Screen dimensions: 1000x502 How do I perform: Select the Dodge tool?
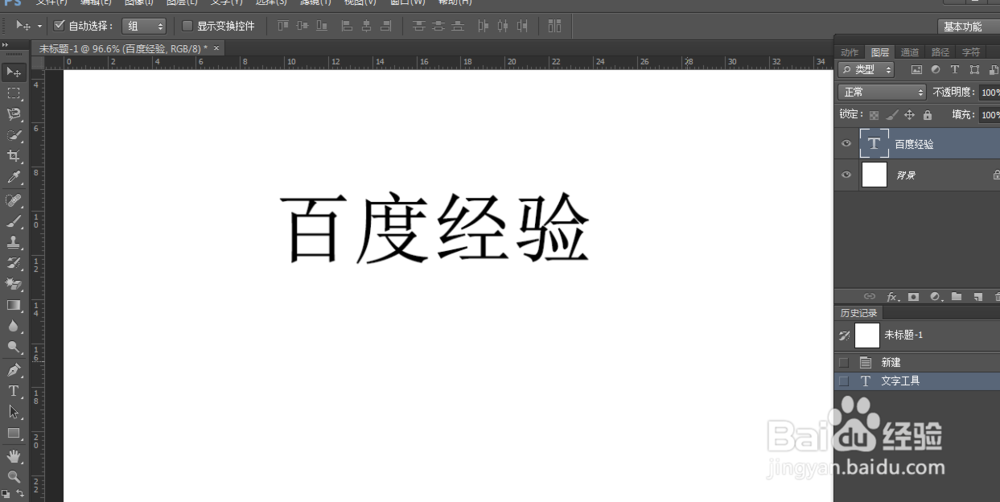click(x=13, y=348)
